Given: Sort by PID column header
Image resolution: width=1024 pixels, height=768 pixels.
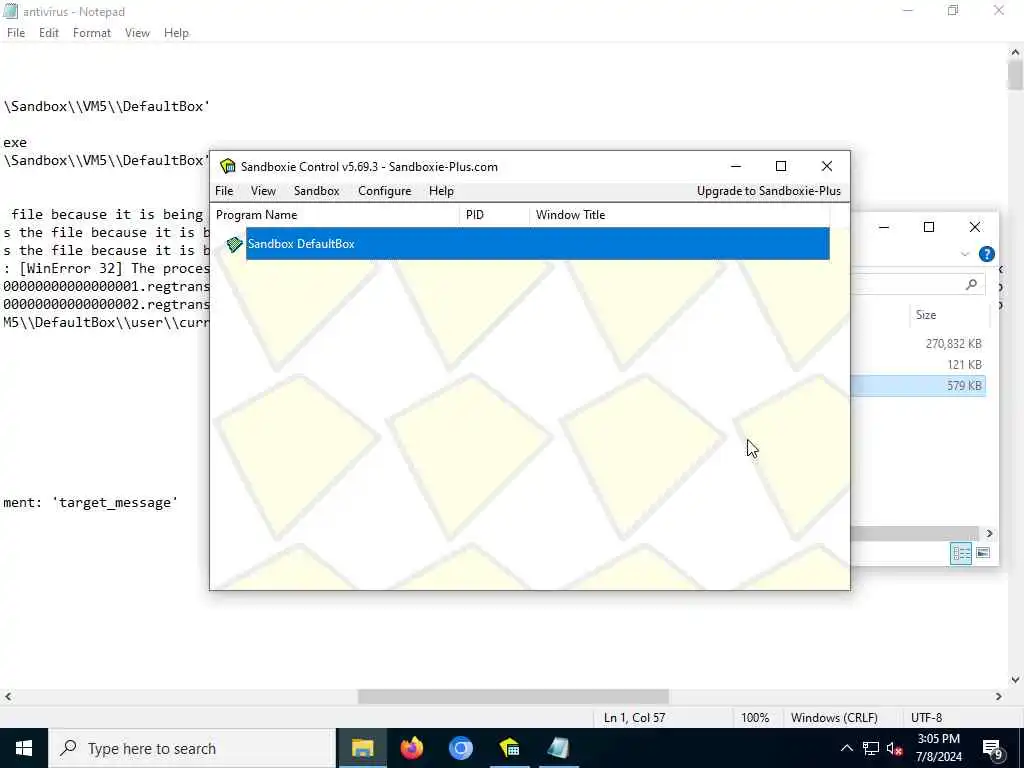Looking at the screenshot, I should (494, 215).
